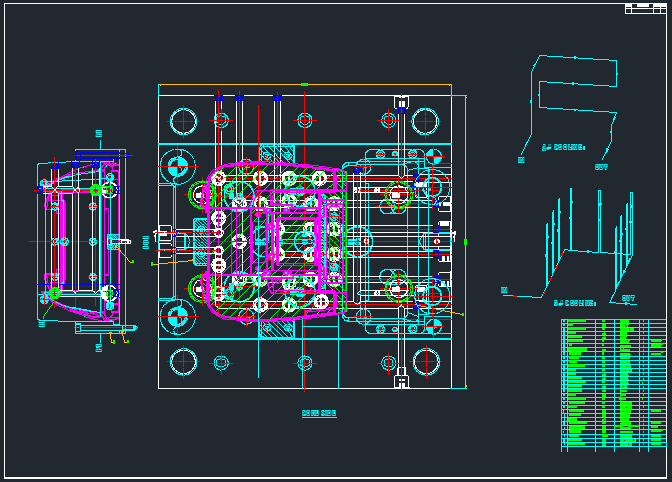Screen dimensions: 672x482
Task: Click IN label of upper cooling circuit
Action: click(x=521, y=160)
